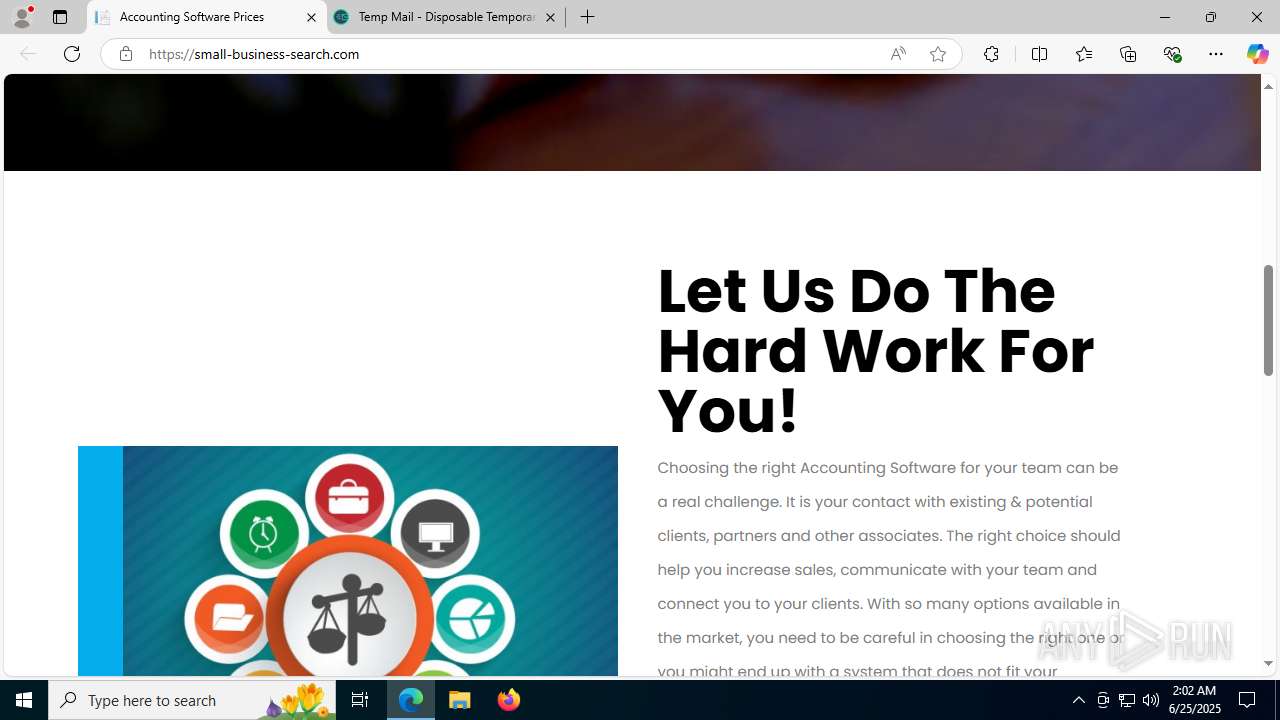Open Task View on taskbar
1280x720 pixels.
coord(360,700)
